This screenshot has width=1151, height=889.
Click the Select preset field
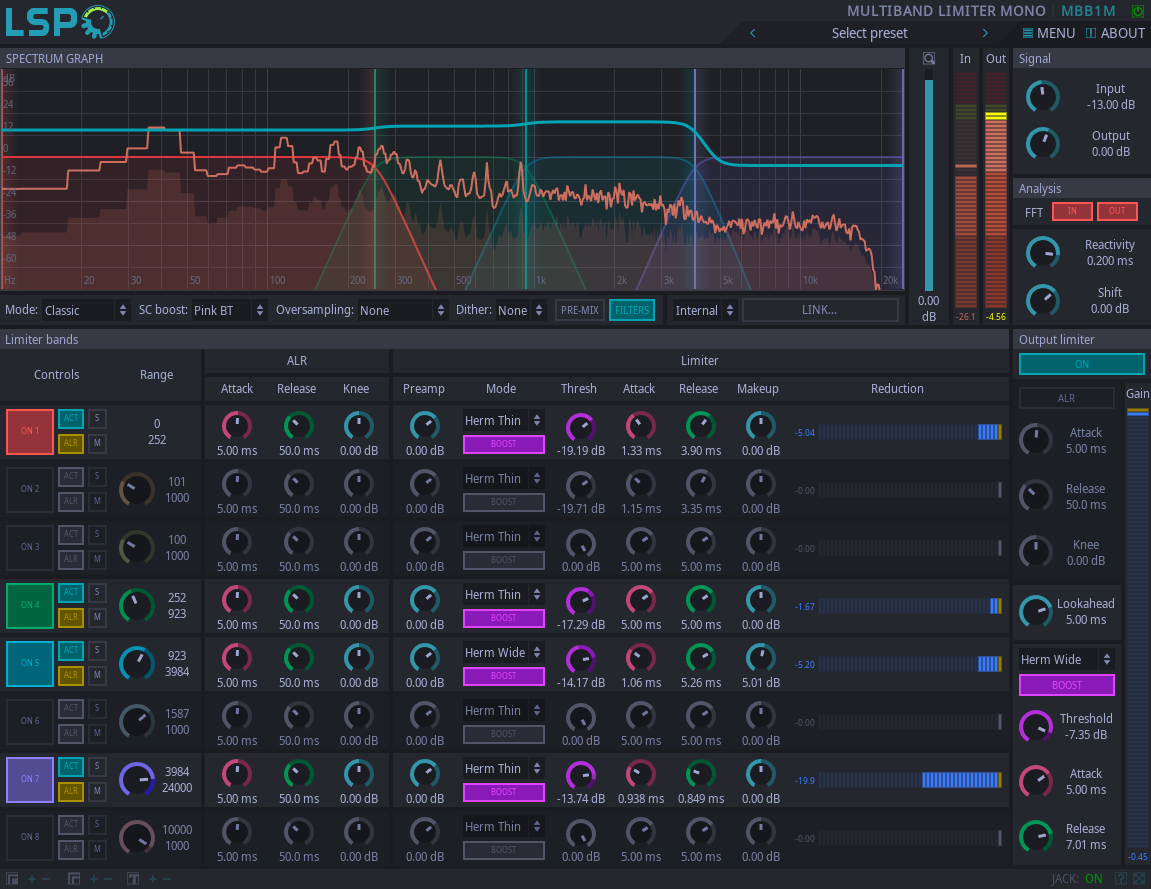point(869,33)
